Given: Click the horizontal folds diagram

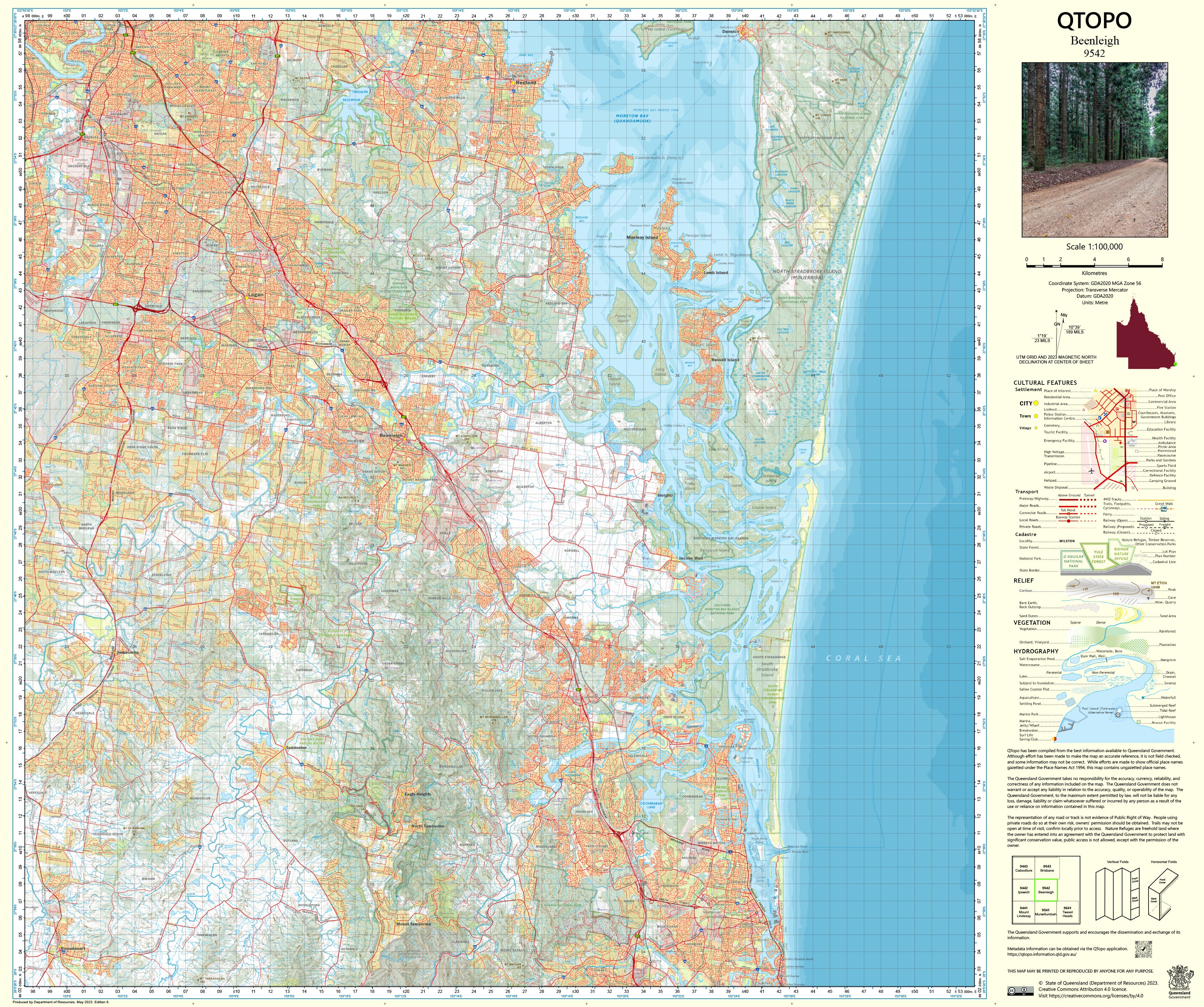Looking at the screenshot, I should [x=1163, y=895].
